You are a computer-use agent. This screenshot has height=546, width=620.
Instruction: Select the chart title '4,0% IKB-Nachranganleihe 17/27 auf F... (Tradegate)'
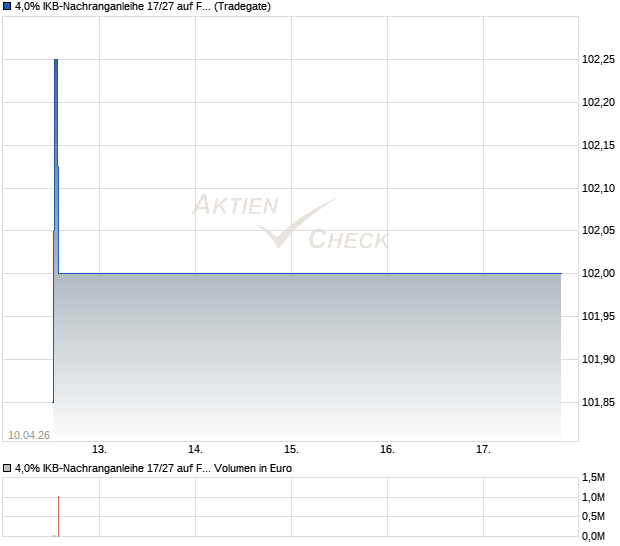tap(143, 6)
